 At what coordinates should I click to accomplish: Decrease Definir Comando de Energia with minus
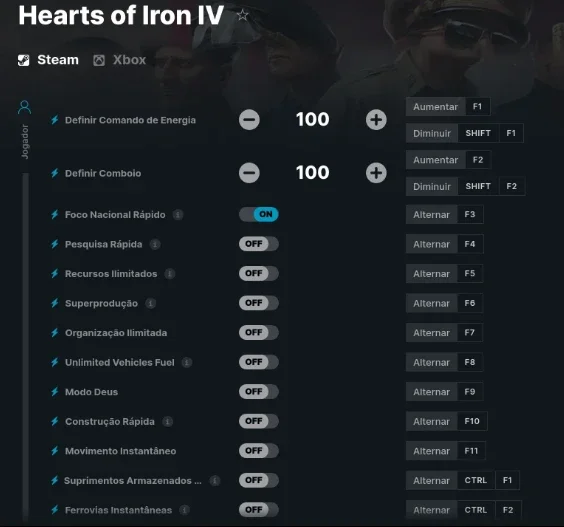249,120
